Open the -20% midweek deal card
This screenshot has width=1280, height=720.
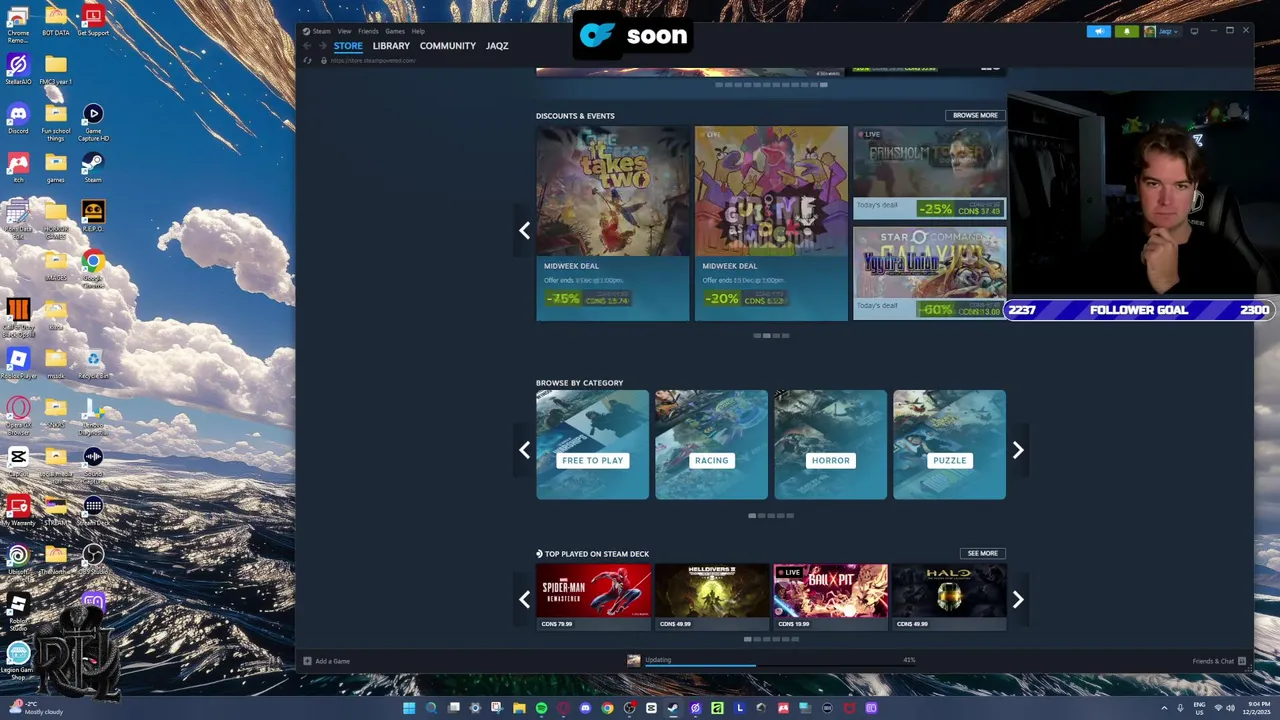771,223
